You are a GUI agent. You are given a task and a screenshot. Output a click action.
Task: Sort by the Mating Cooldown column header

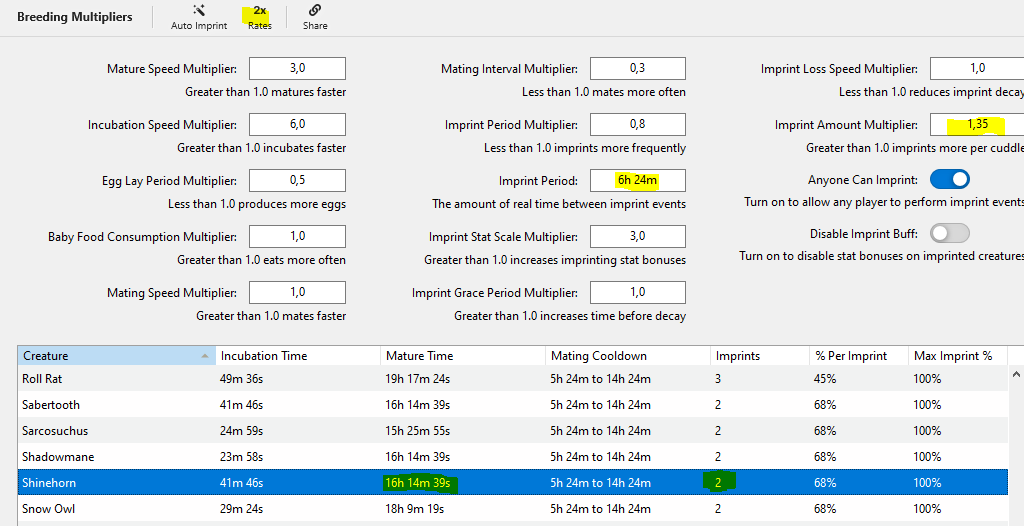click(628, 355)
